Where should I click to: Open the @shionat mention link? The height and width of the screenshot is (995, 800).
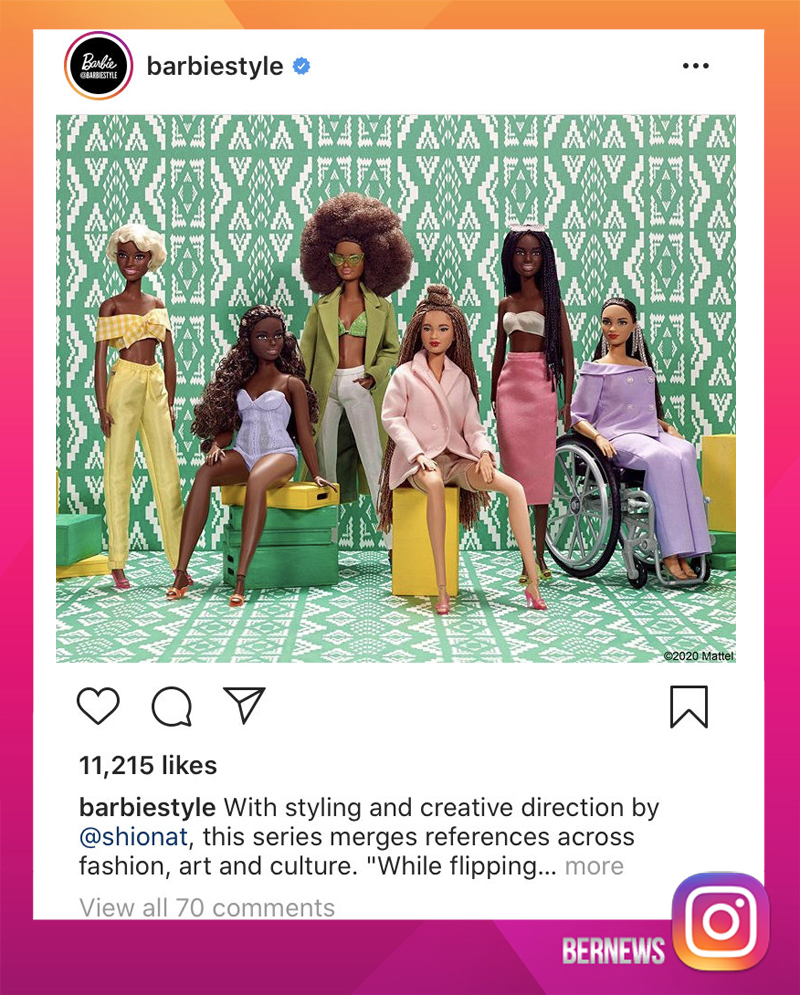pos(133,837)
